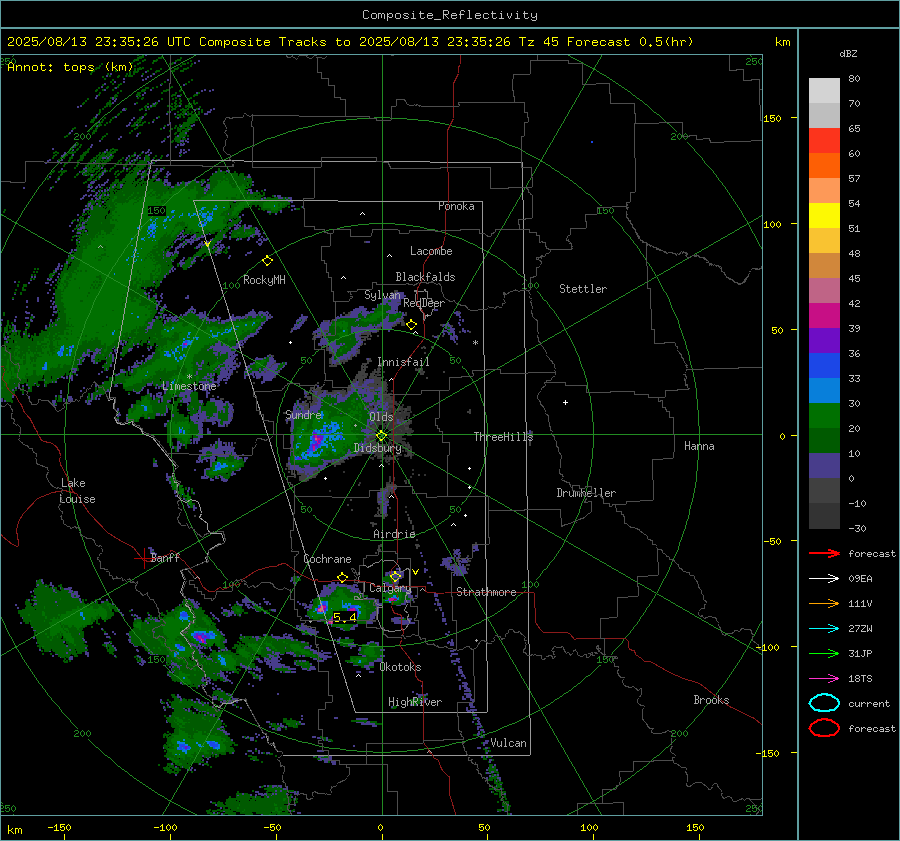
Task: Click the cyan current ellipse symbol
Action: point(824,703)
